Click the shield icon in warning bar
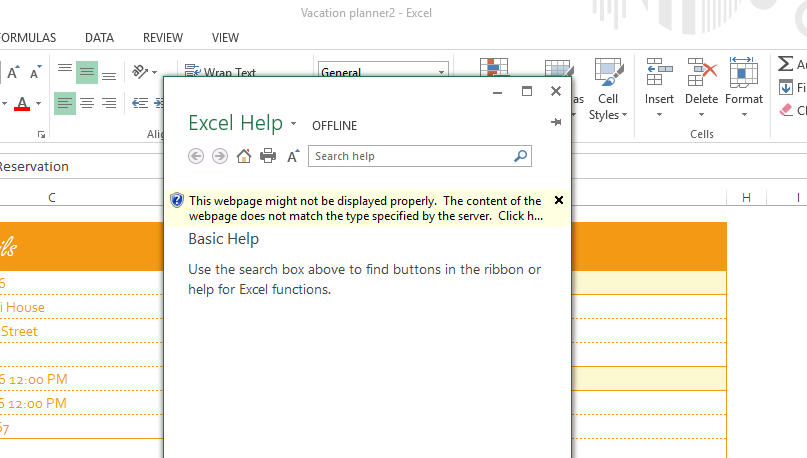The height and width of the screenshot is (458, 807). 177,200
